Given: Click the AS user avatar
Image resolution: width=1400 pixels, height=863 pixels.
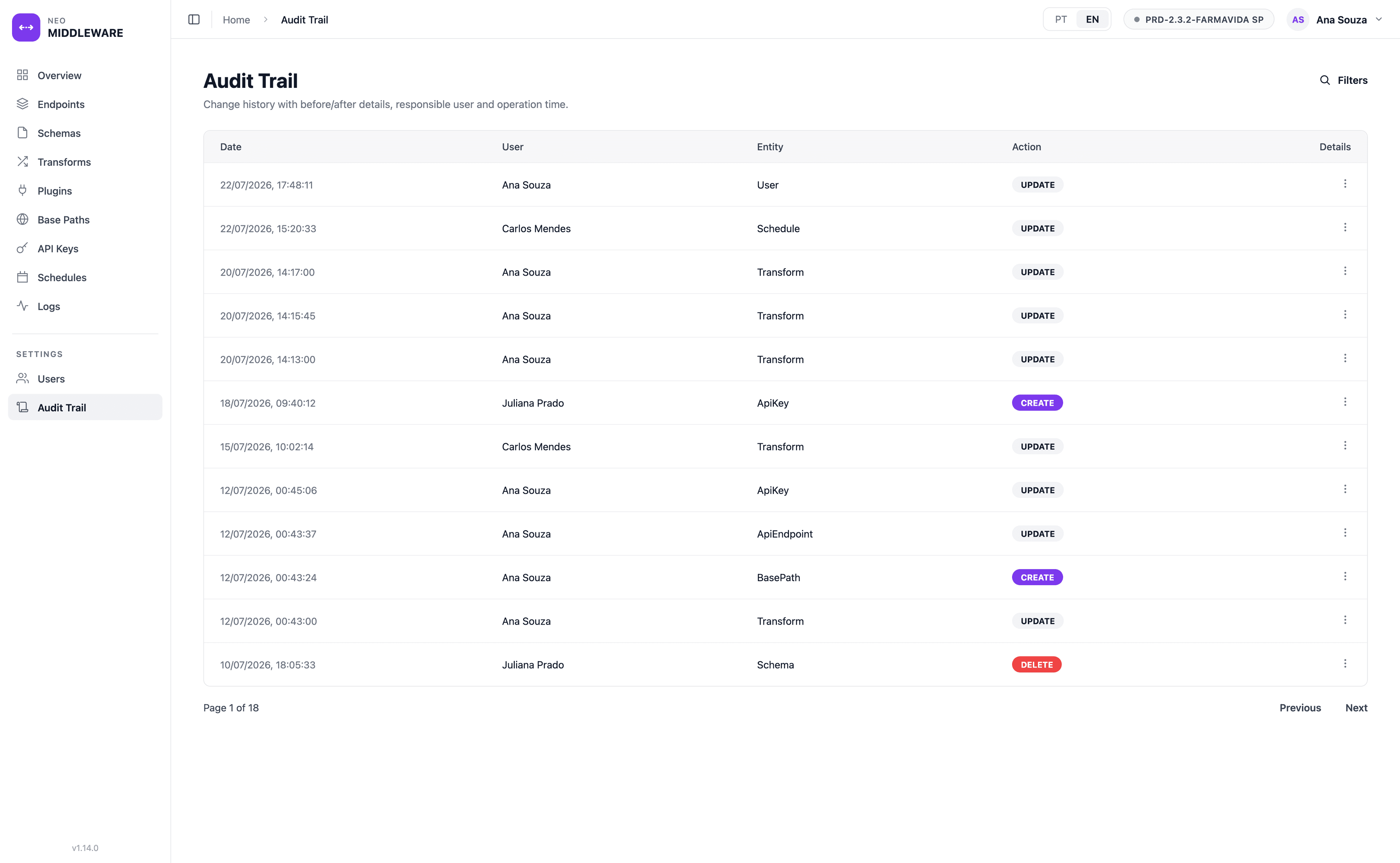Looking at the screenshot, I should [x=1298, y=19].
